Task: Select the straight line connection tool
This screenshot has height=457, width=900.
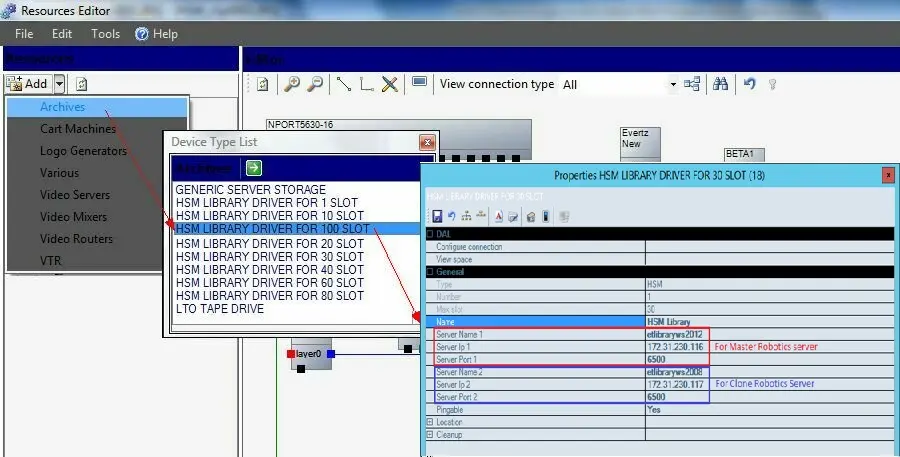Action: 343,85
